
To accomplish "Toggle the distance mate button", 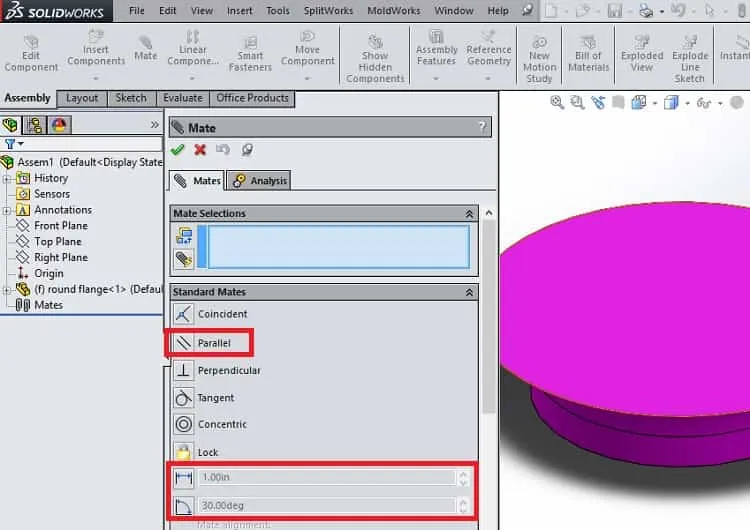I will click(x=184, y=477).
